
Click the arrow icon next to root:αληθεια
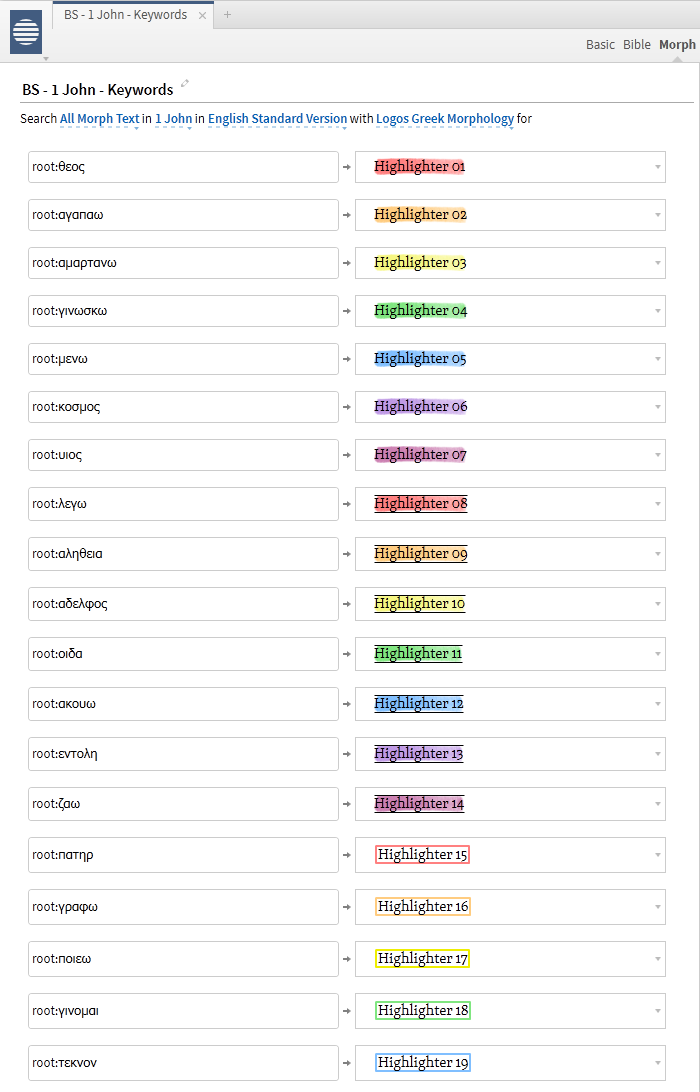click(x=347, y=554)
